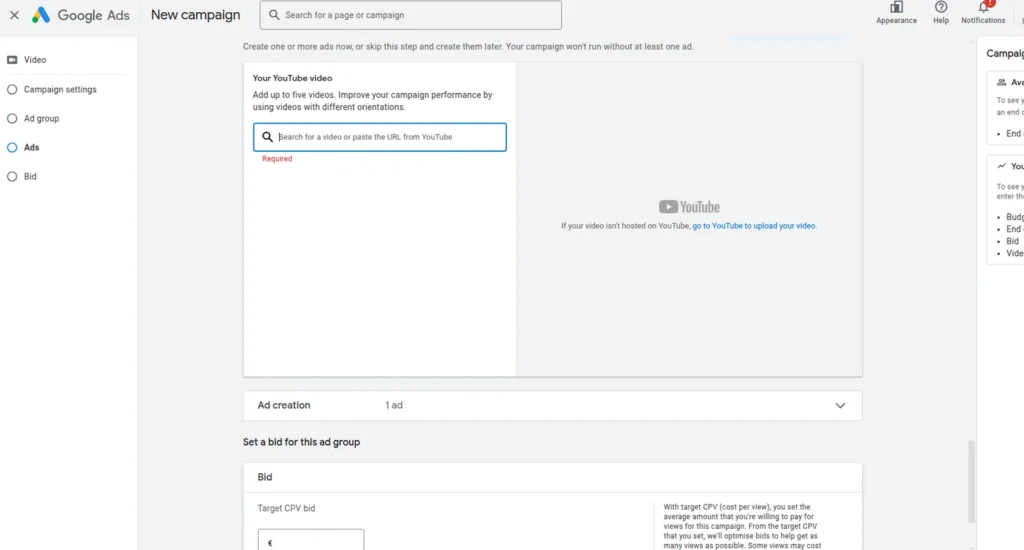The image size is (1024, 550).
Task: Click the search icon in YouTube video field
Action: (x=267, y=137)
